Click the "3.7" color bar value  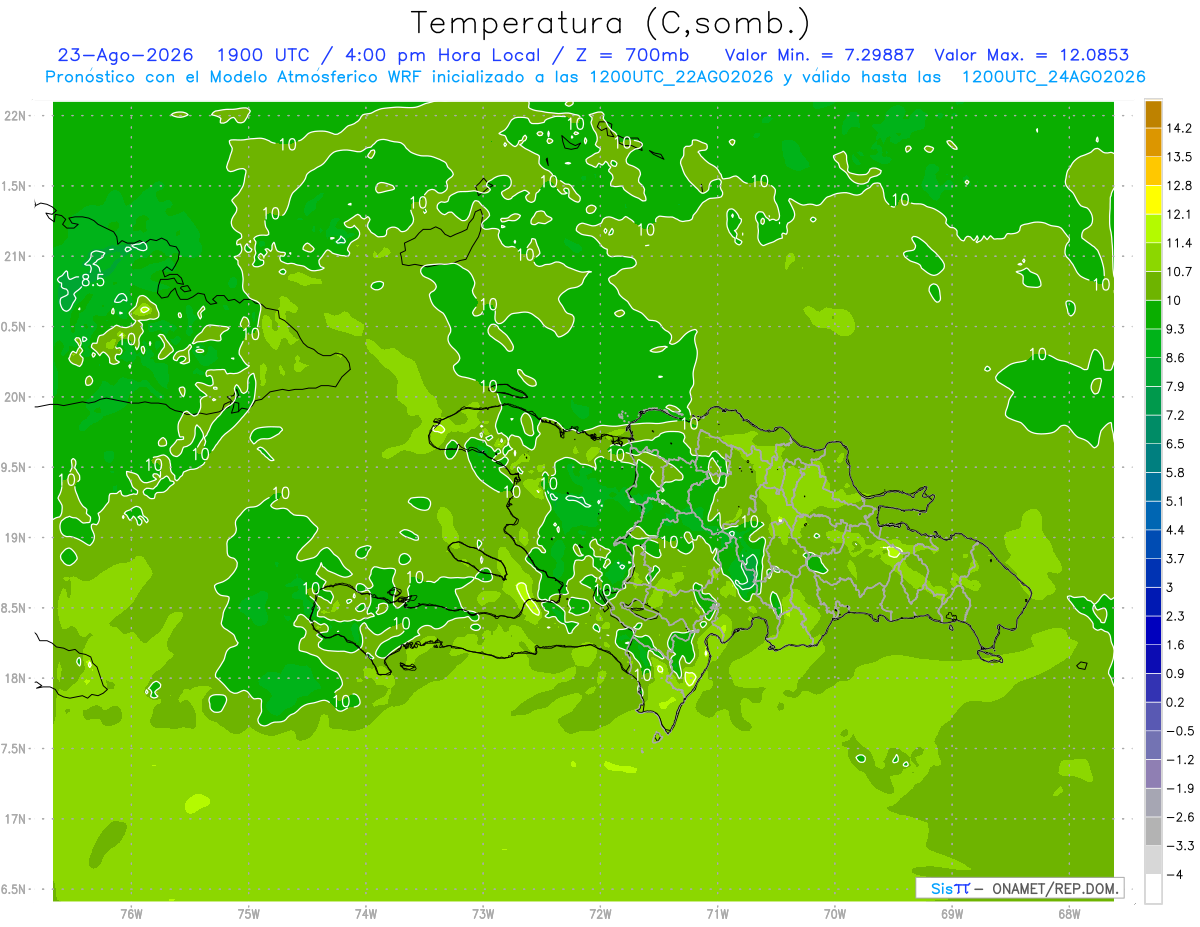[1175, 558]
